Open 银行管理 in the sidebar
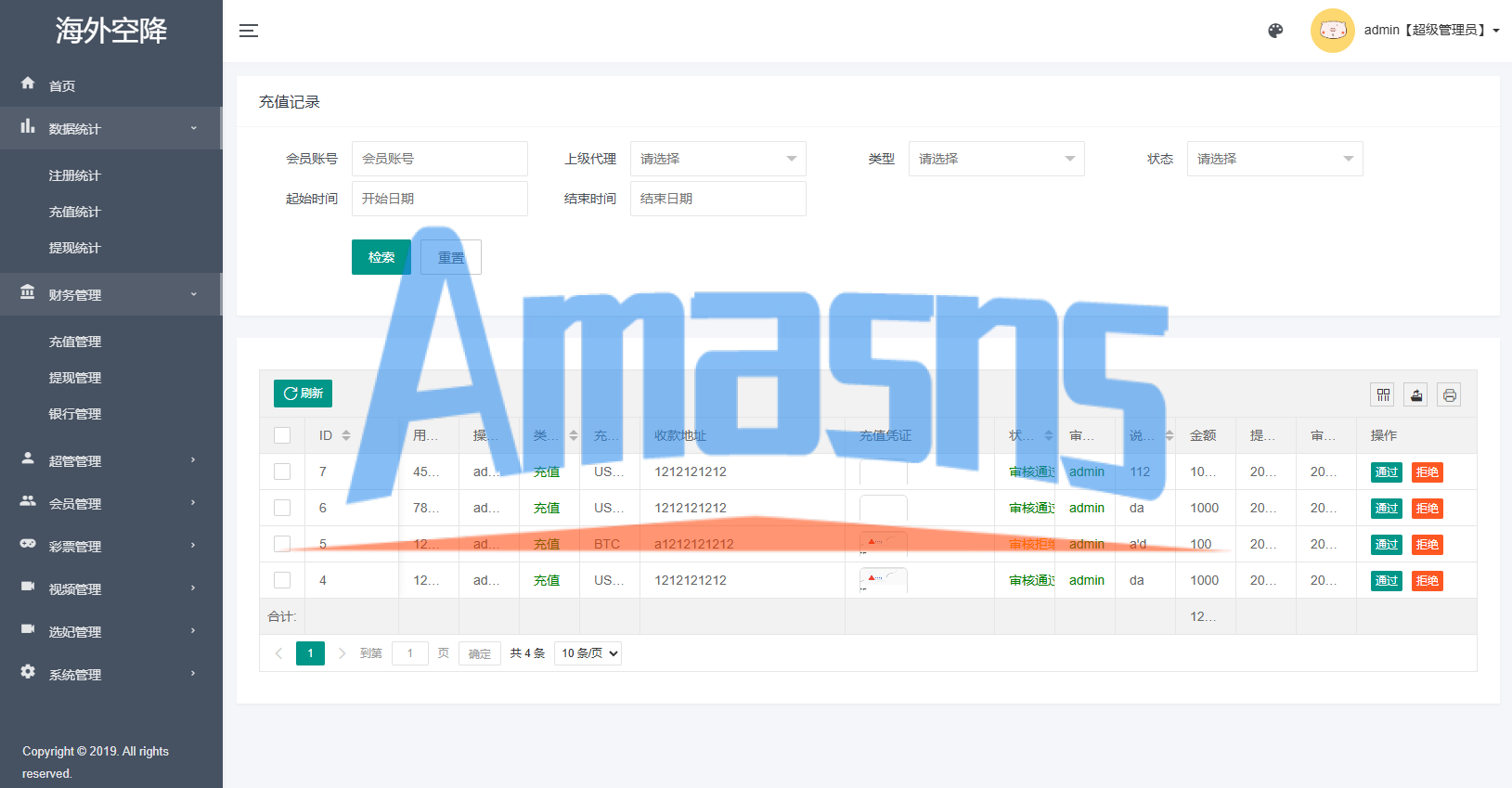Screen dimensions: 1512x788 (75, 414)
